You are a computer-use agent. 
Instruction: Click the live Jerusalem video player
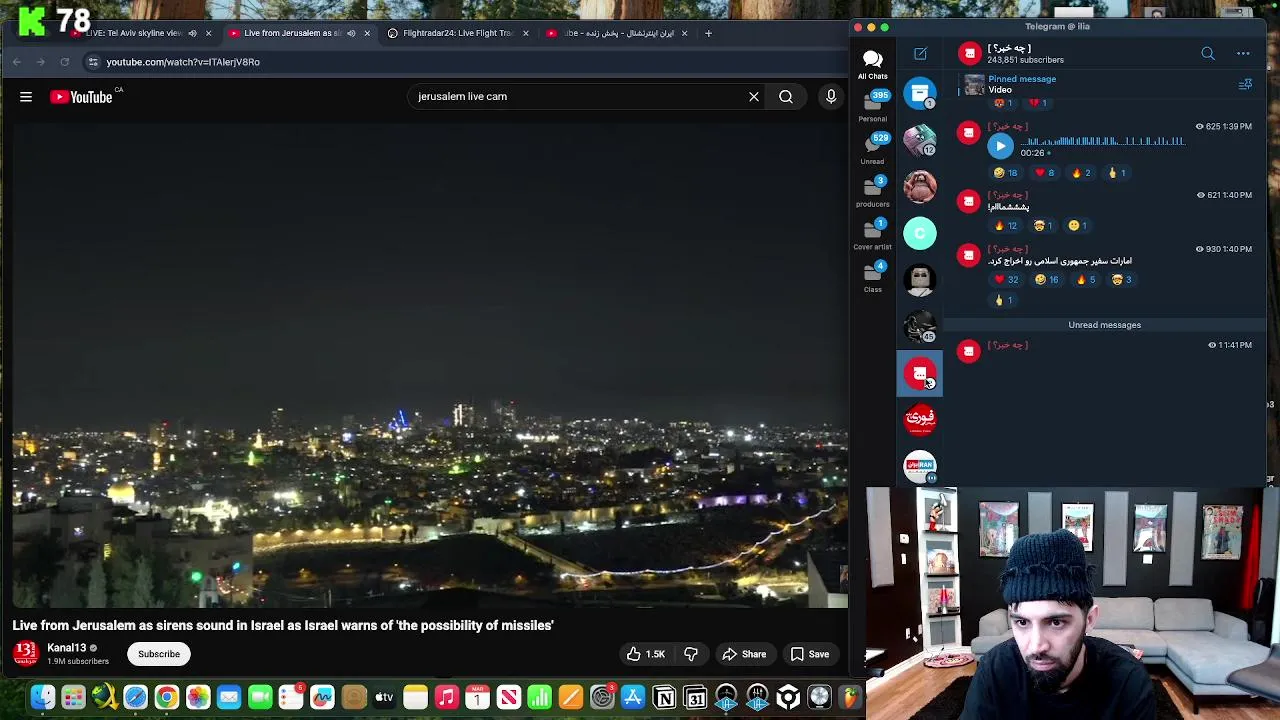pyautogui.click(x=430, y=365)
